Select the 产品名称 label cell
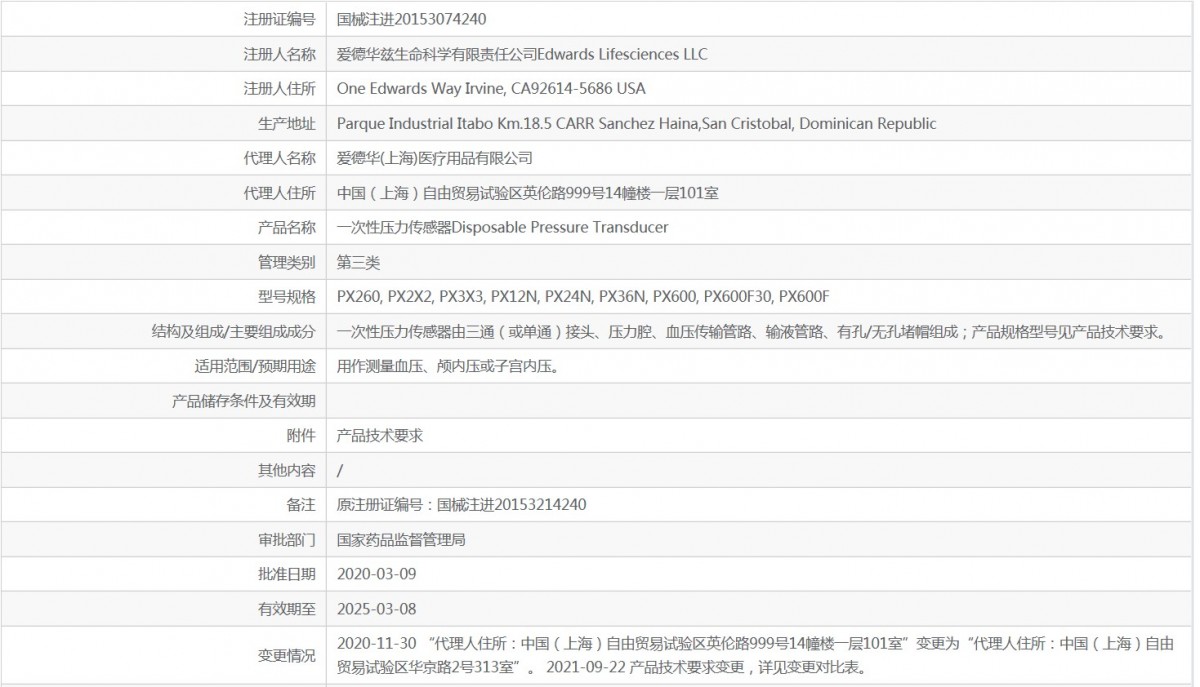 [x=286, y=228]
